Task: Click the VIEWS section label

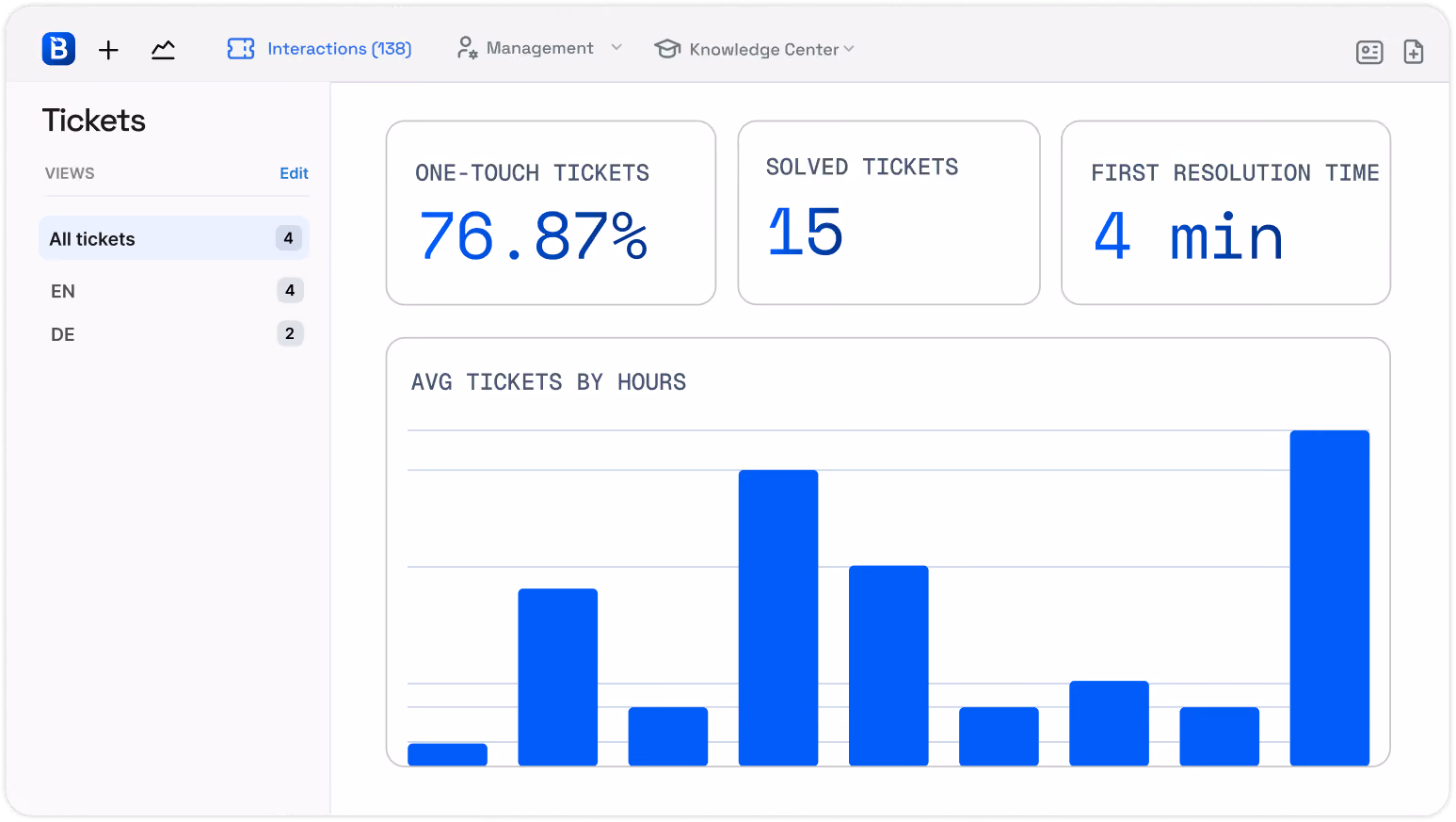Action: (x=70, y=173)
